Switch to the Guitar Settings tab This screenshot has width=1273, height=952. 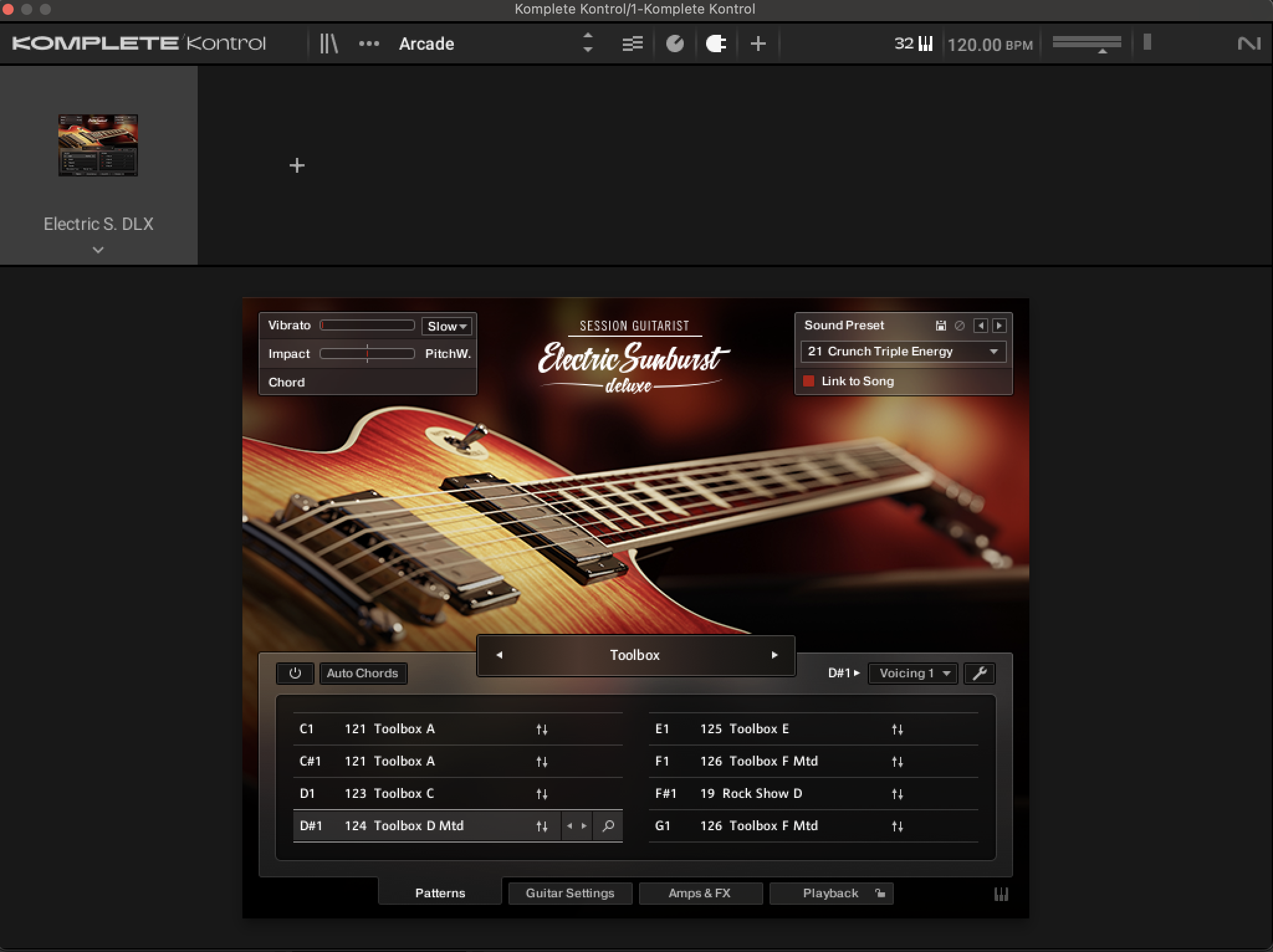570,893
